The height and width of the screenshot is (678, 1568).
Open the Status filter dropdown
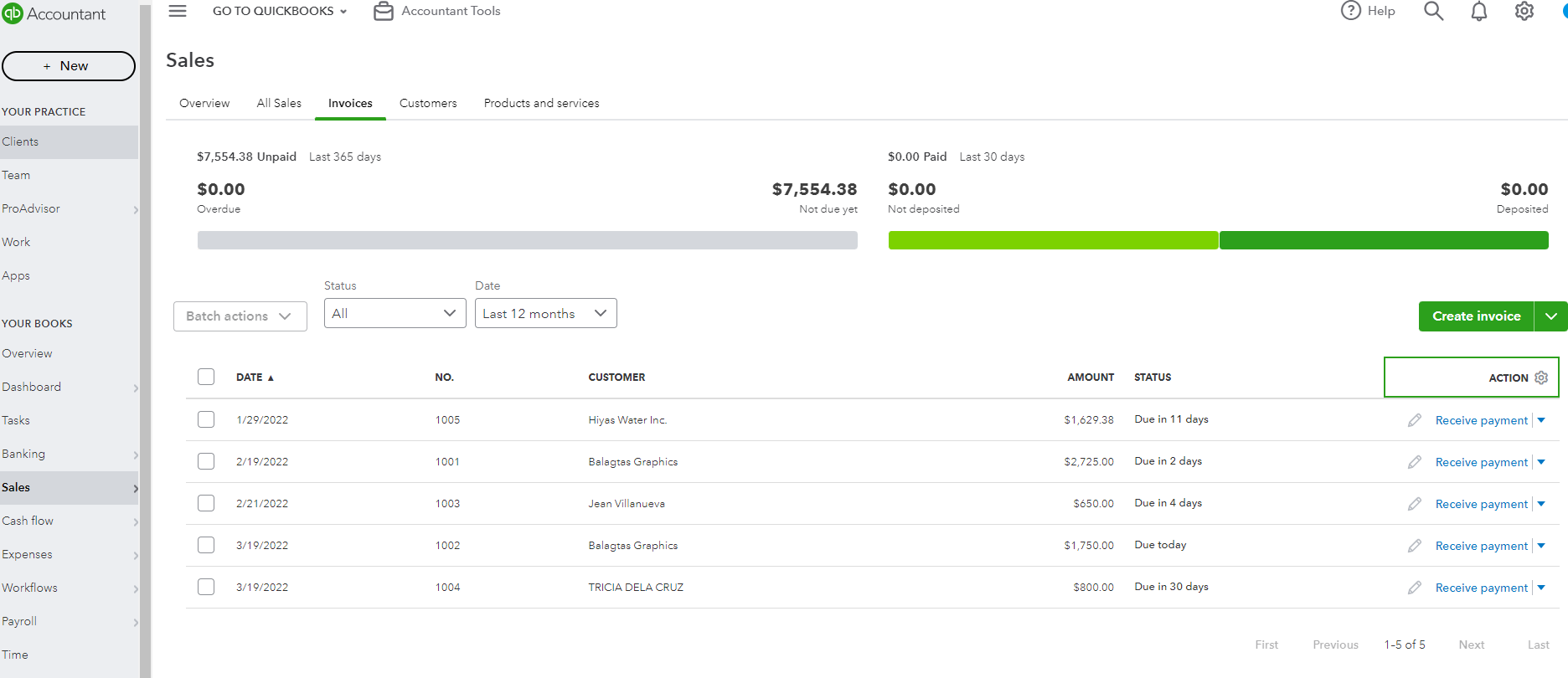[x=395, y=313]
